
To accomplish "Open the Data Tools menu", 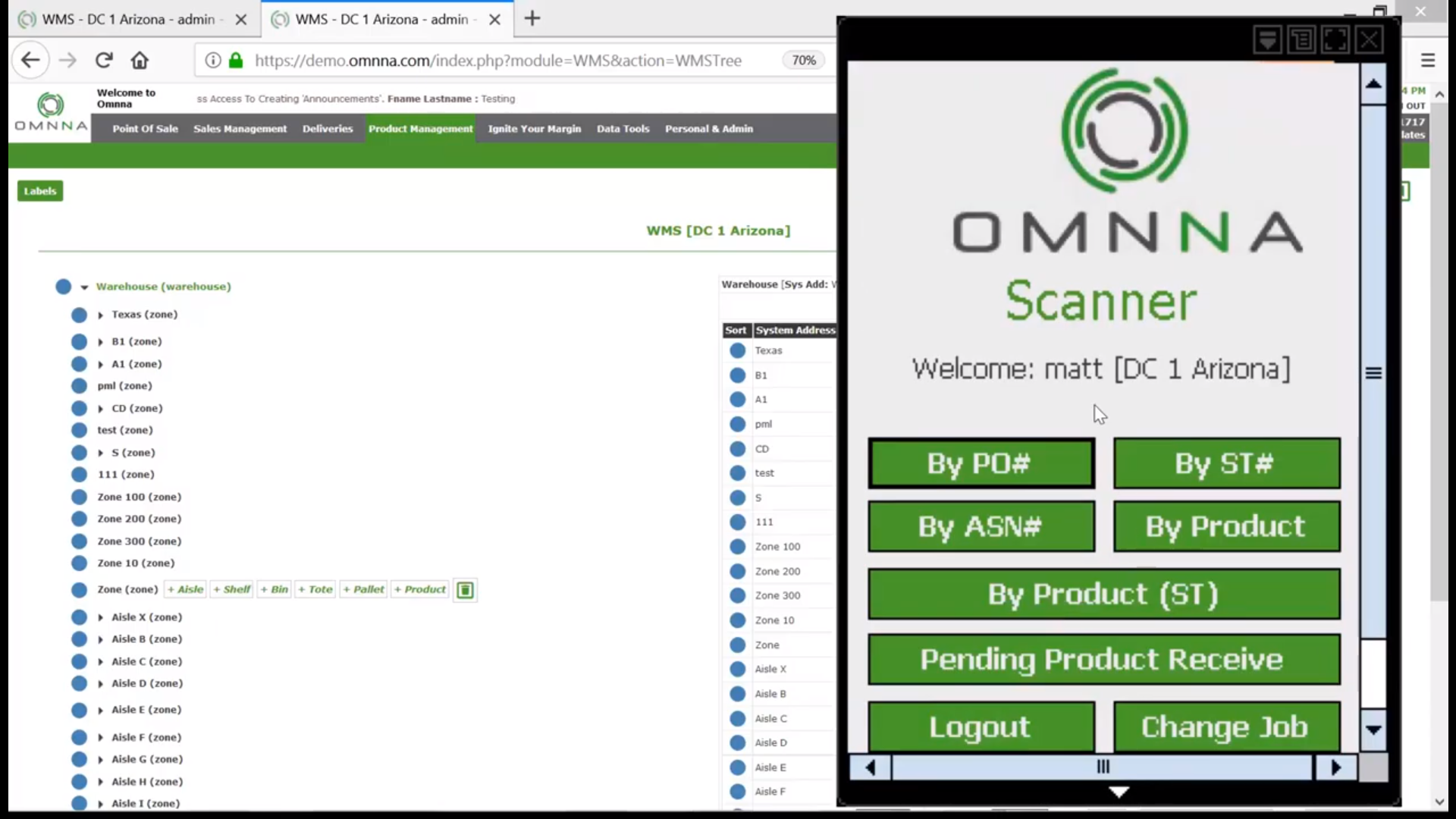I will pyautogui.click(x=623, y=129).
